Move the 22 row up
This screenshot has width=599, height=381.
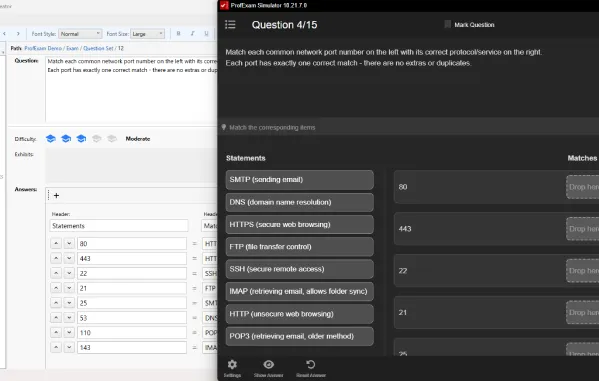tap(56, 273)
